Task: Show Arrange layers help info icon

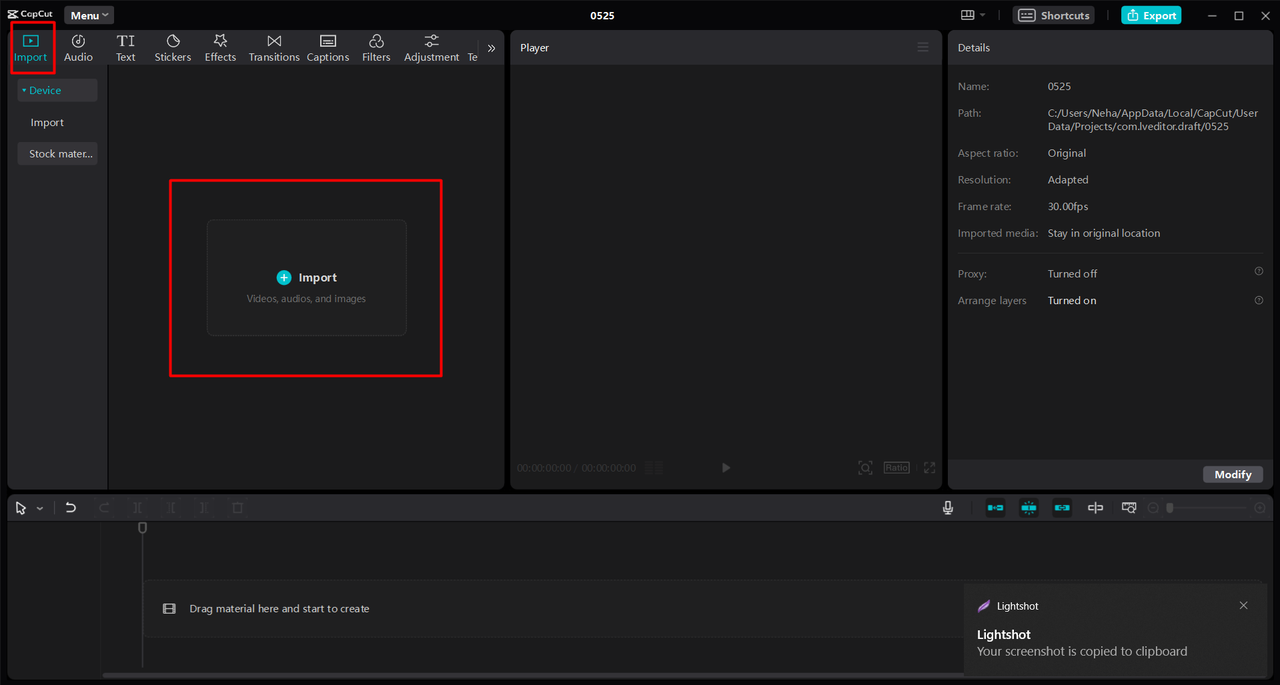Action: [x=1259, y=299]
